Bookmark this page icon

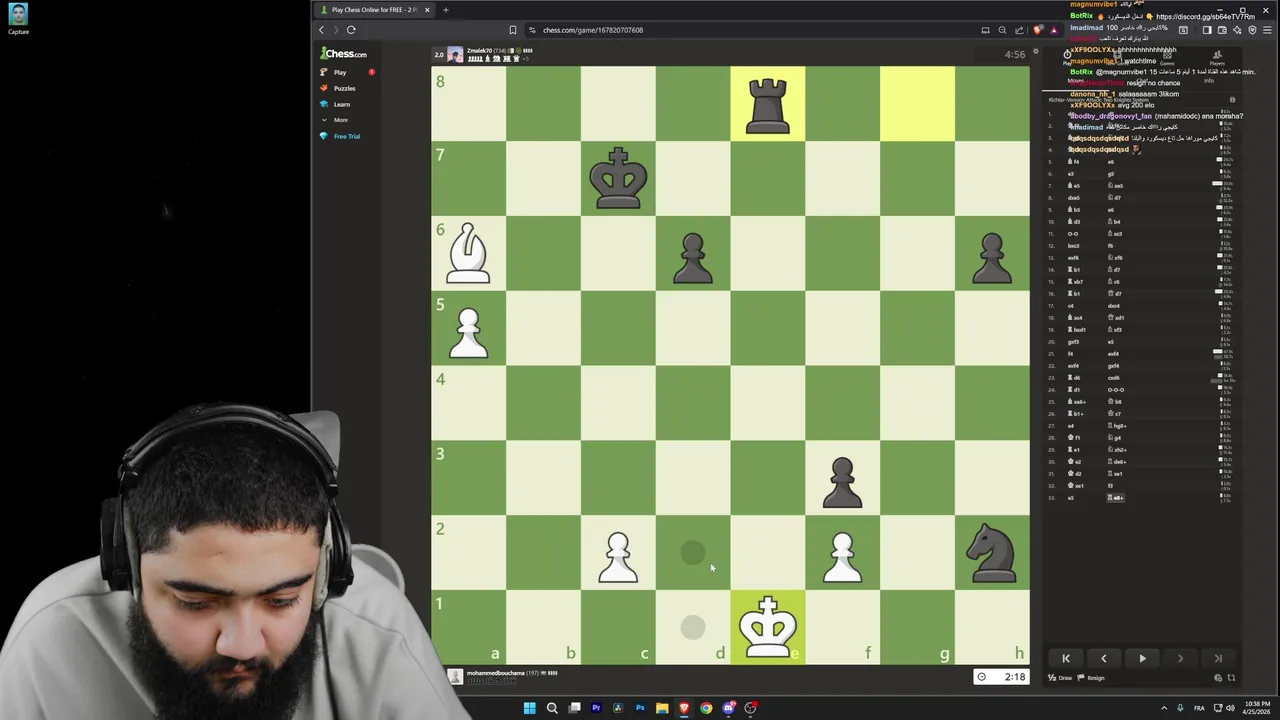[513, 30]
